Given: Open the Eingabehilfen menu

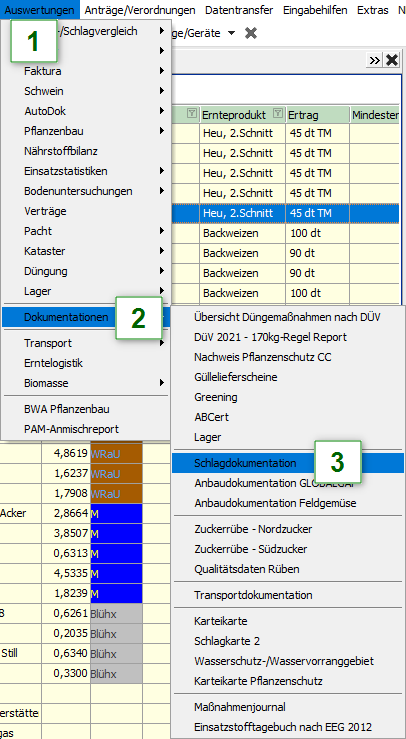Looking at the screenshot, I should (315, 10).
